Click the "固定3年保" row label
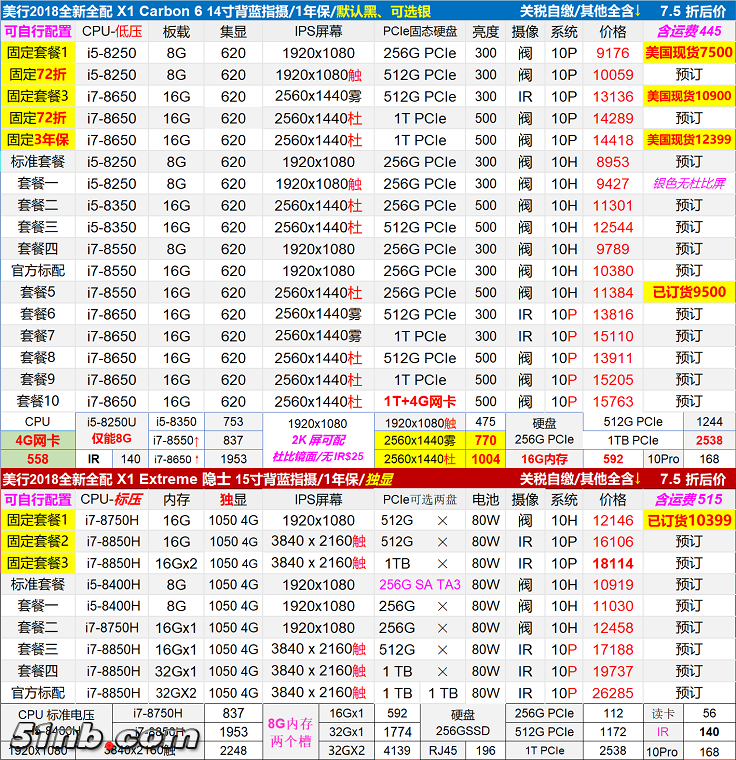The height and width of the screenshot is (760, 736). point(38,140)
